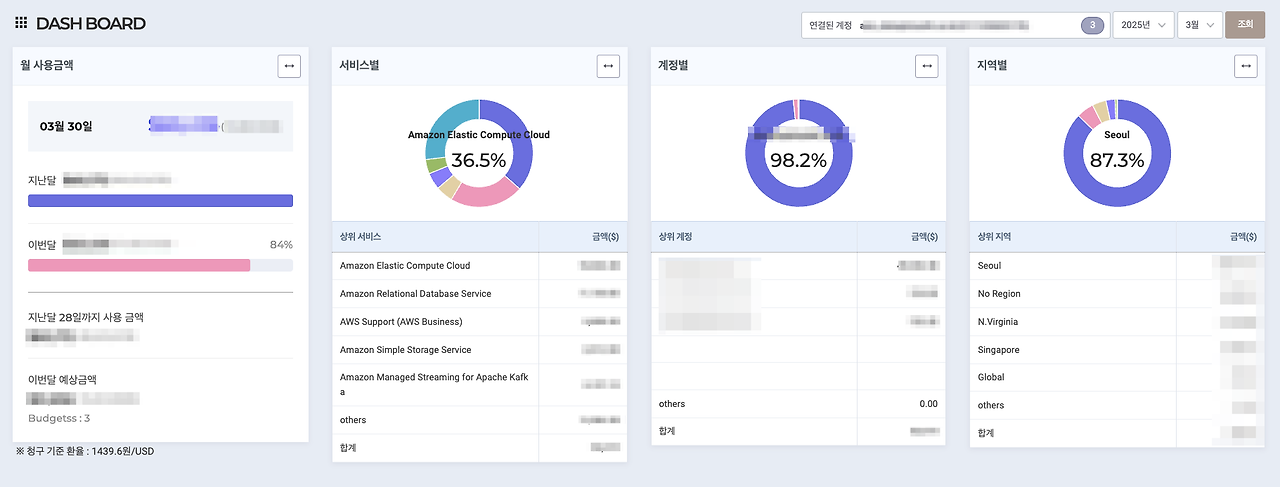Click the 지역별 Seoul donut chart

[x=1117, y=153]
